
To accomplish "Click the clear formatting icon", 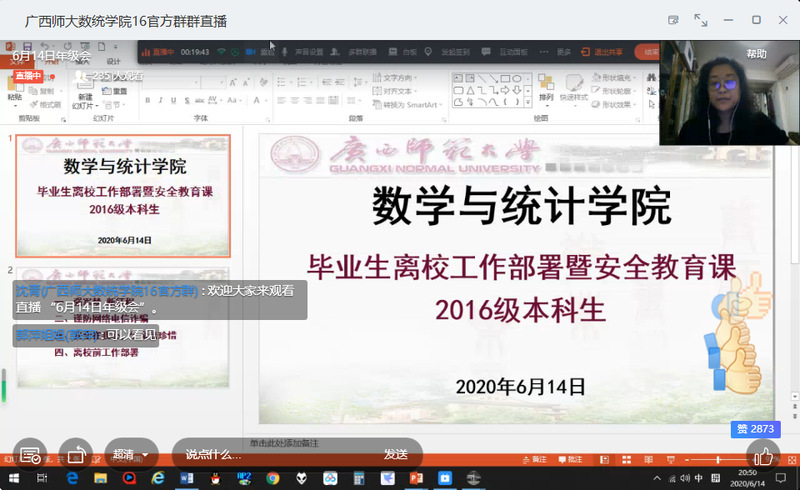I will 263,82.
